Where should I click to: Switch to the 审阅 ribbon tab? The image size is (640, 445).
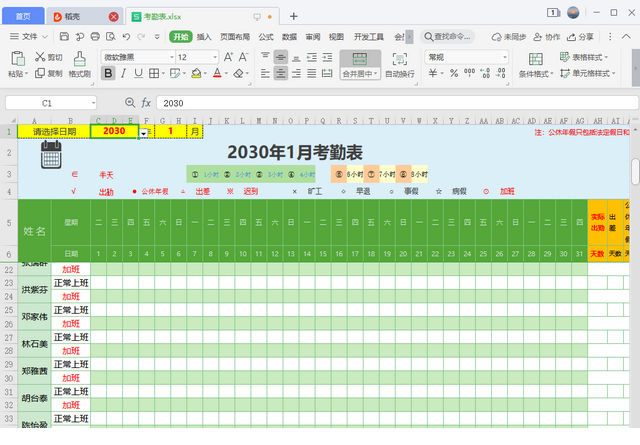point(313,37)
